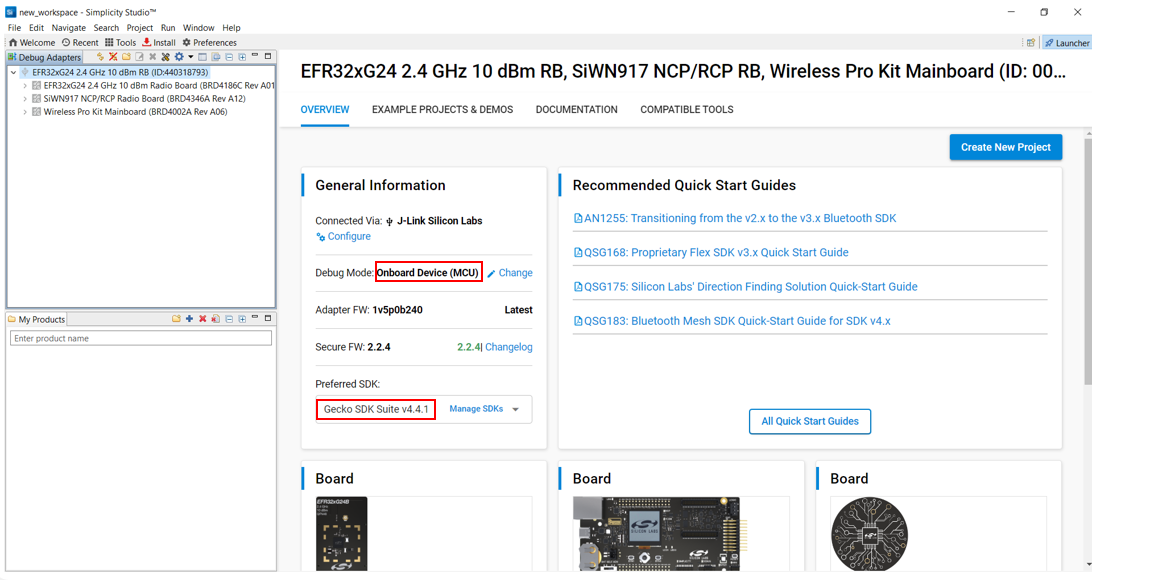Click the Enter product name field
The image size is (1172, 580).
(140, 339)
